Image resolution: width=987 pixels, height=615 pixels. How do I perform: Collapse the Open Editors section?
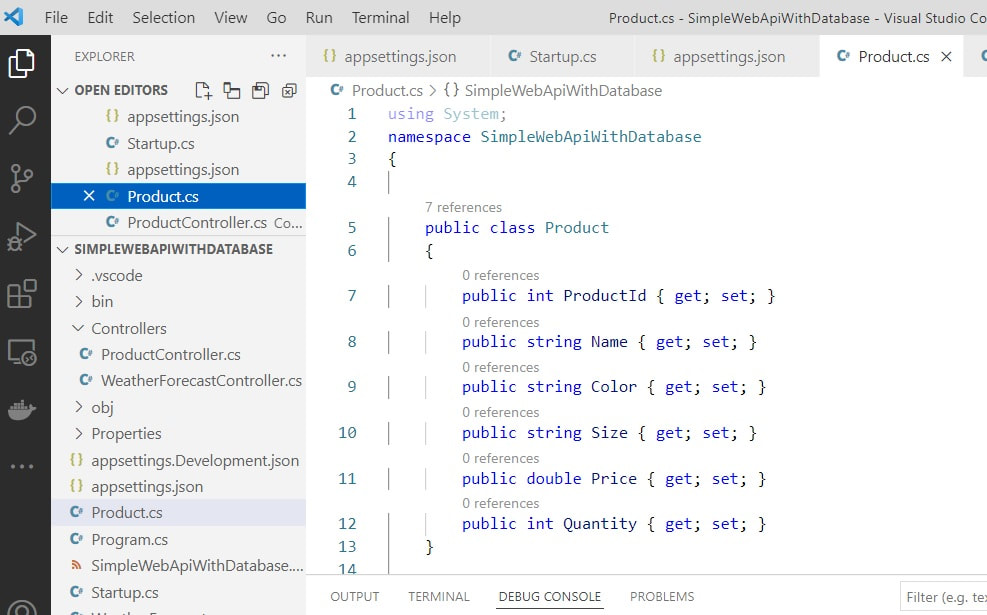[62, 91]
